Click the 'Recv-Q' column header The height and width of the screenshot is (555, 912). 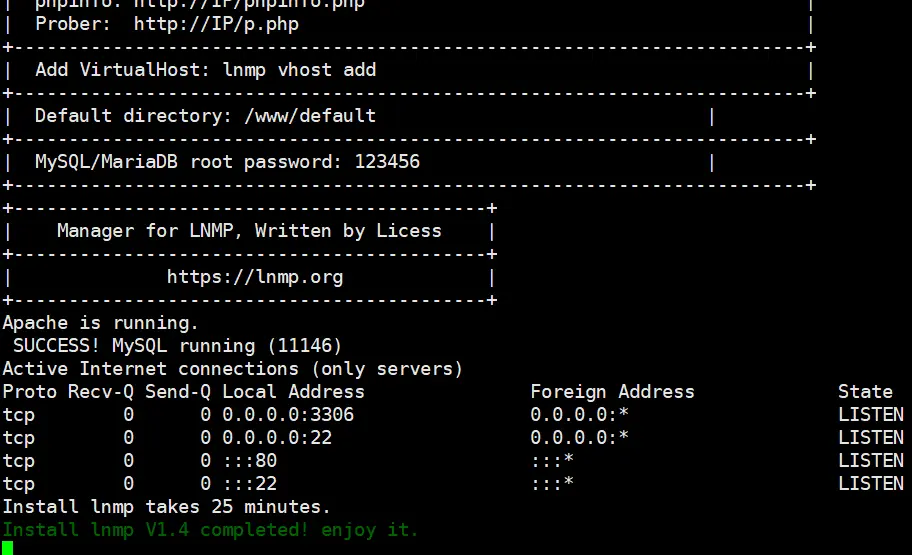101,392
